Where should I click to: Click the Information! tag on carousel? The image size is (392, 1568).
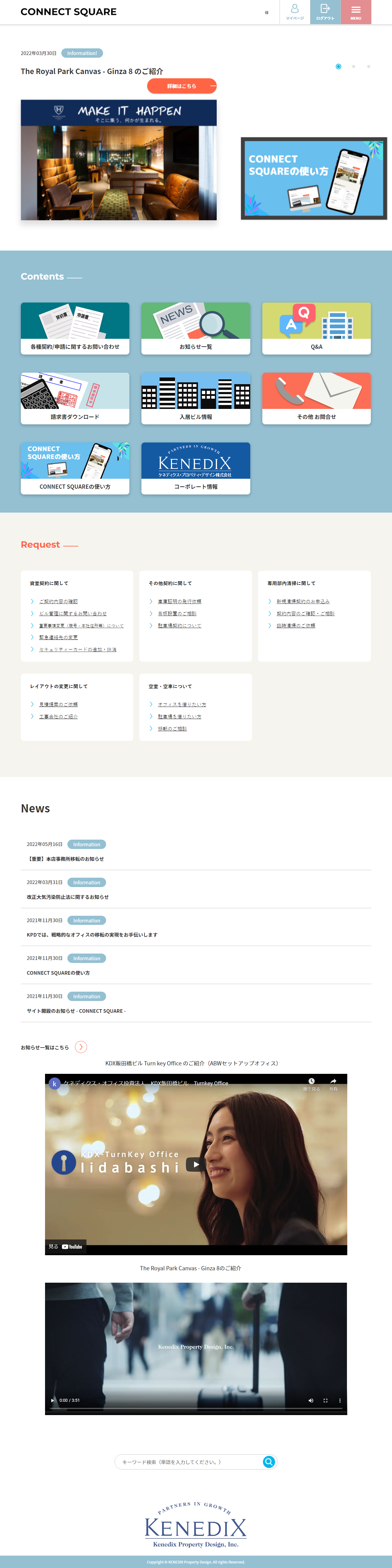coord(82,53)
